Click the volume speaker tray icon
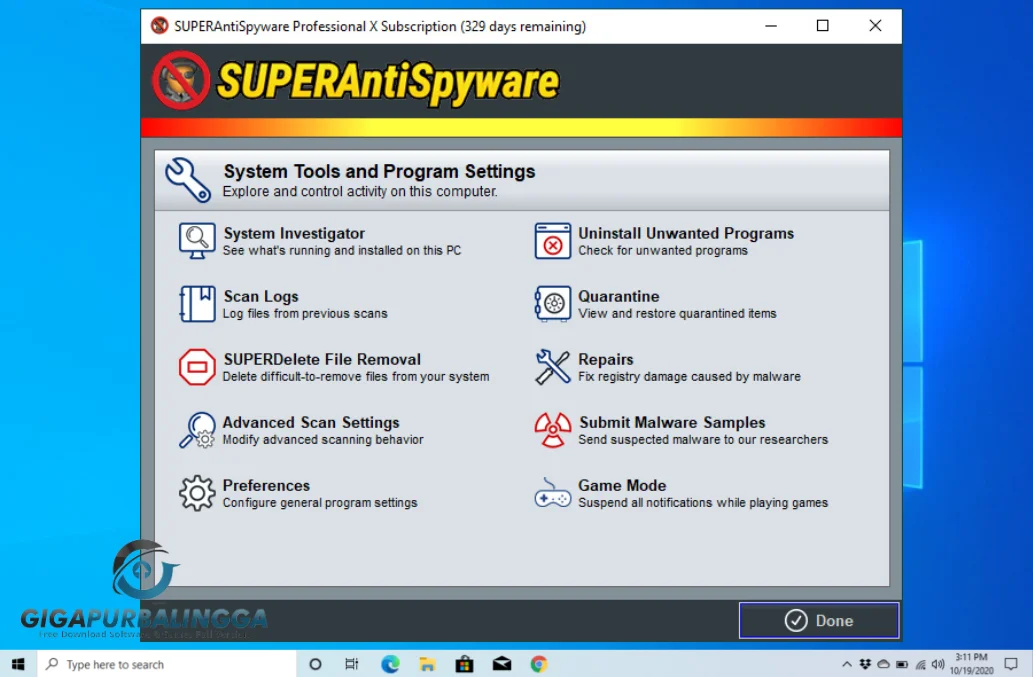The height and width of the screenshot is (677, 1033). tap(938, 664)
